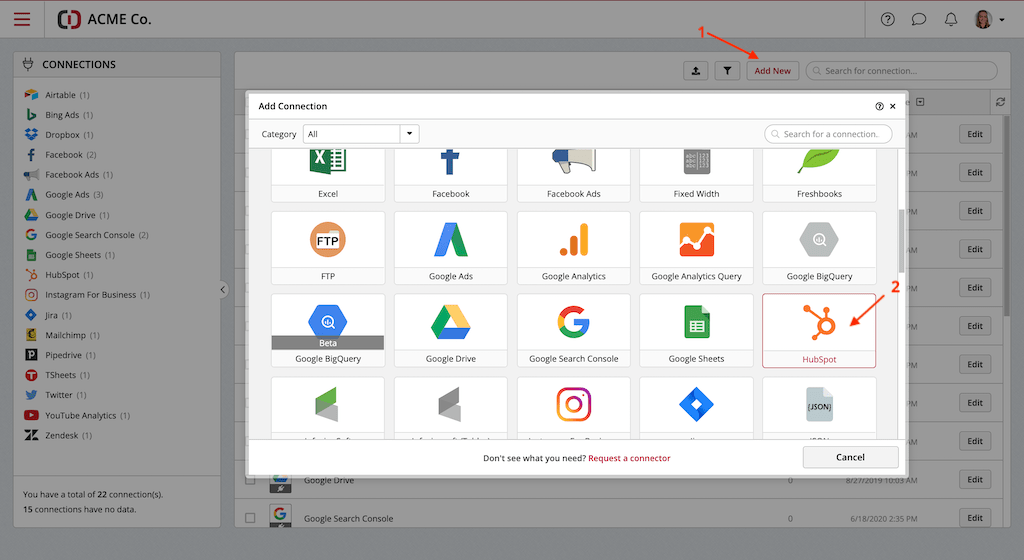Open the help question mark icon in header
Viewport: 1024px width, 560px height.
[x=887, y=20]
